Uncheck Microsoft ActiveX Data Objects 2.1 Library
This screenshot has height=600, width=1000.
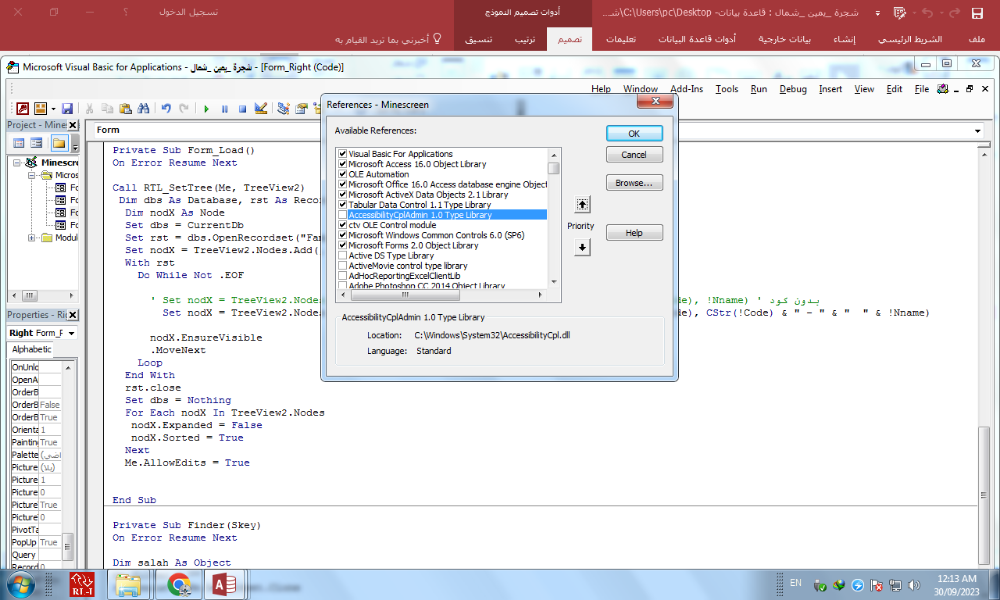tap(342, 194)
